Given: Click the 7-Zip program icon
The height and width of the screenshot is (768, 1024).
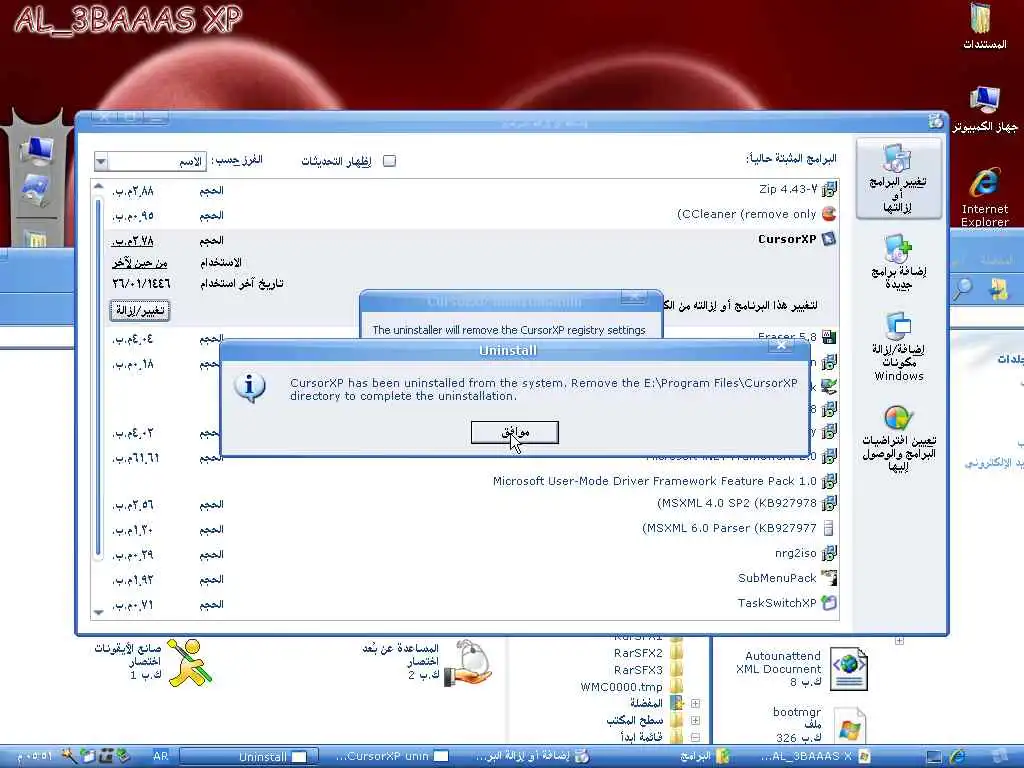Looking at the screenshot, I should click(x=829, y=189).
